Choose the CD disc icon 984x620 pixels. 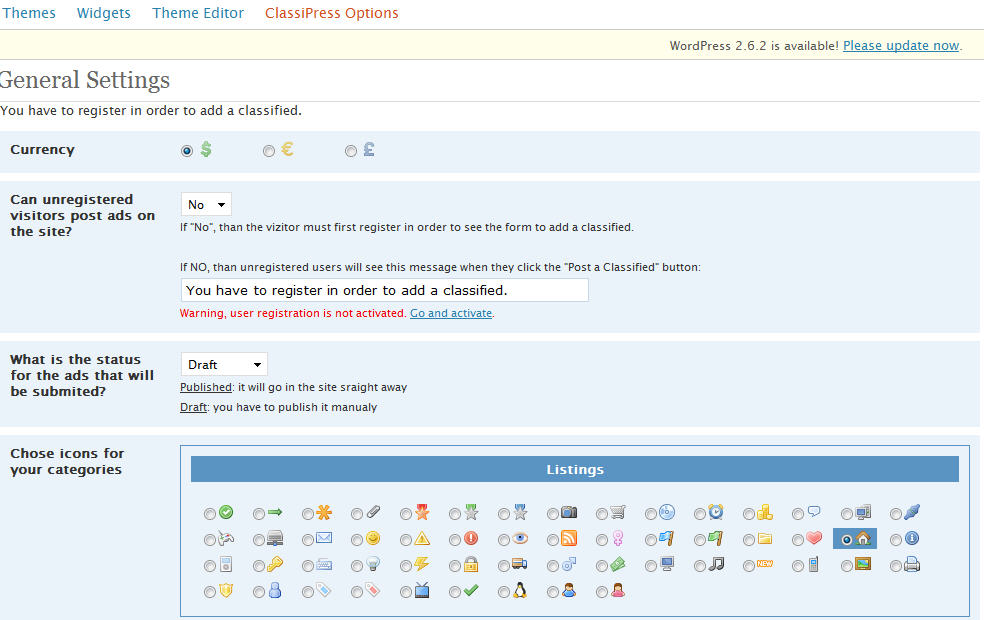[x=666, y=513]
